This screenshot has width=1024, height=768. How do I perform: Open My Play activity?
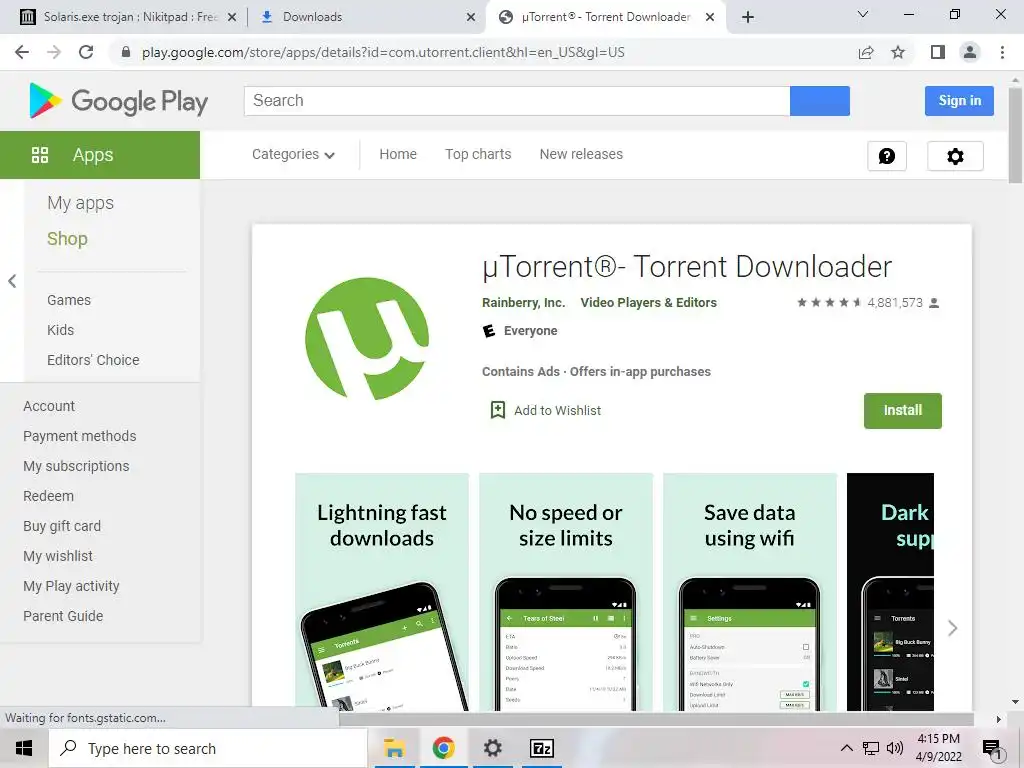pyautogui.click(x=71, y=586)
